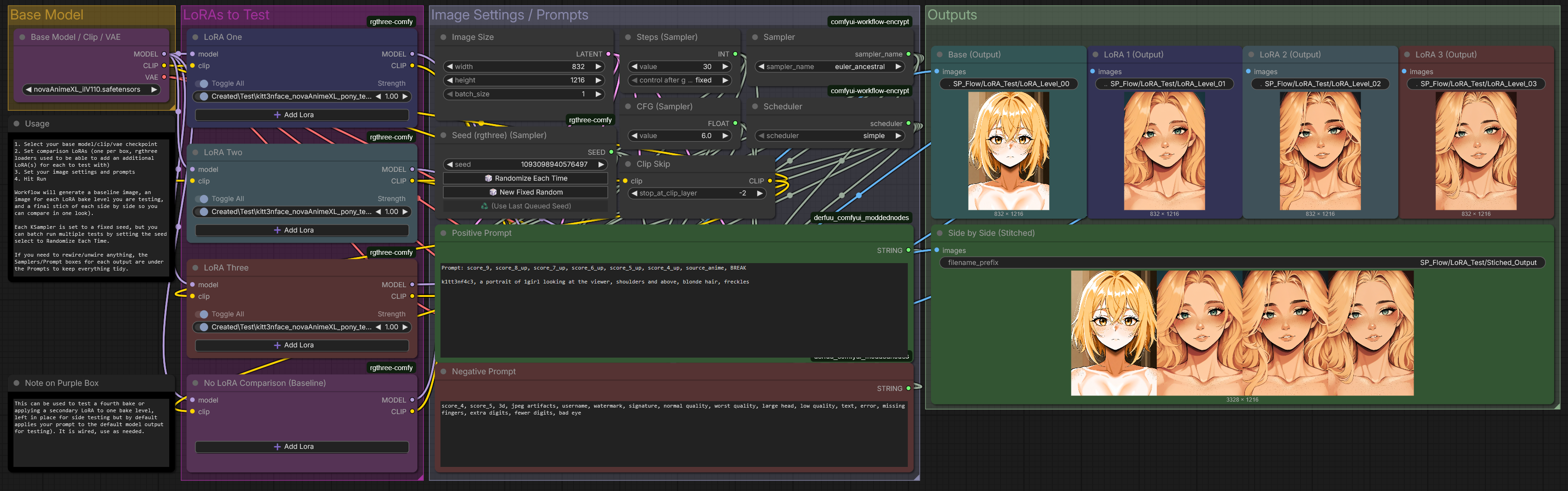Increase seed value with right arrow
The image size is (1568, 491).
(x=601, y=164)
